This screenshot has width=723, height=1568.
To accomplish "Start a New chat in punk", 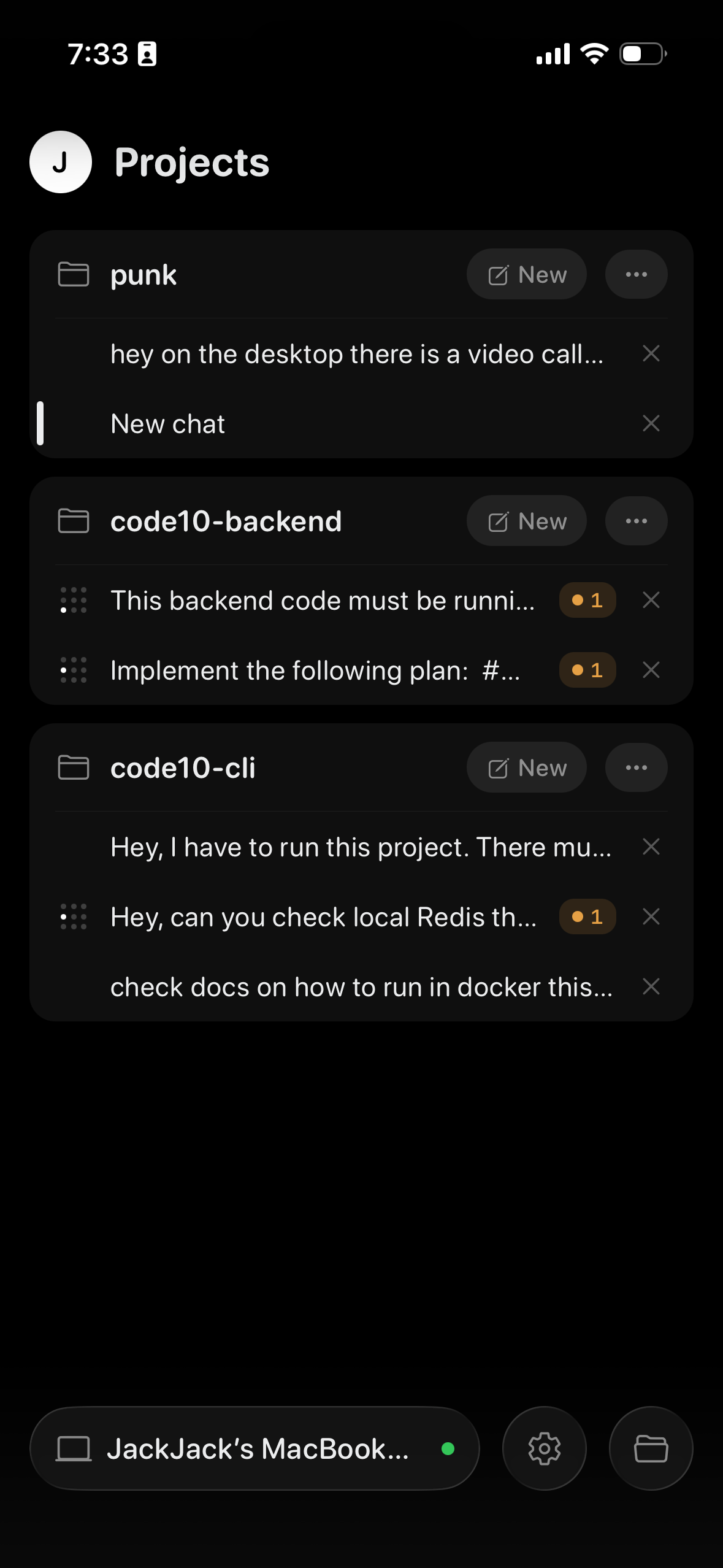I will click(527, 274).
